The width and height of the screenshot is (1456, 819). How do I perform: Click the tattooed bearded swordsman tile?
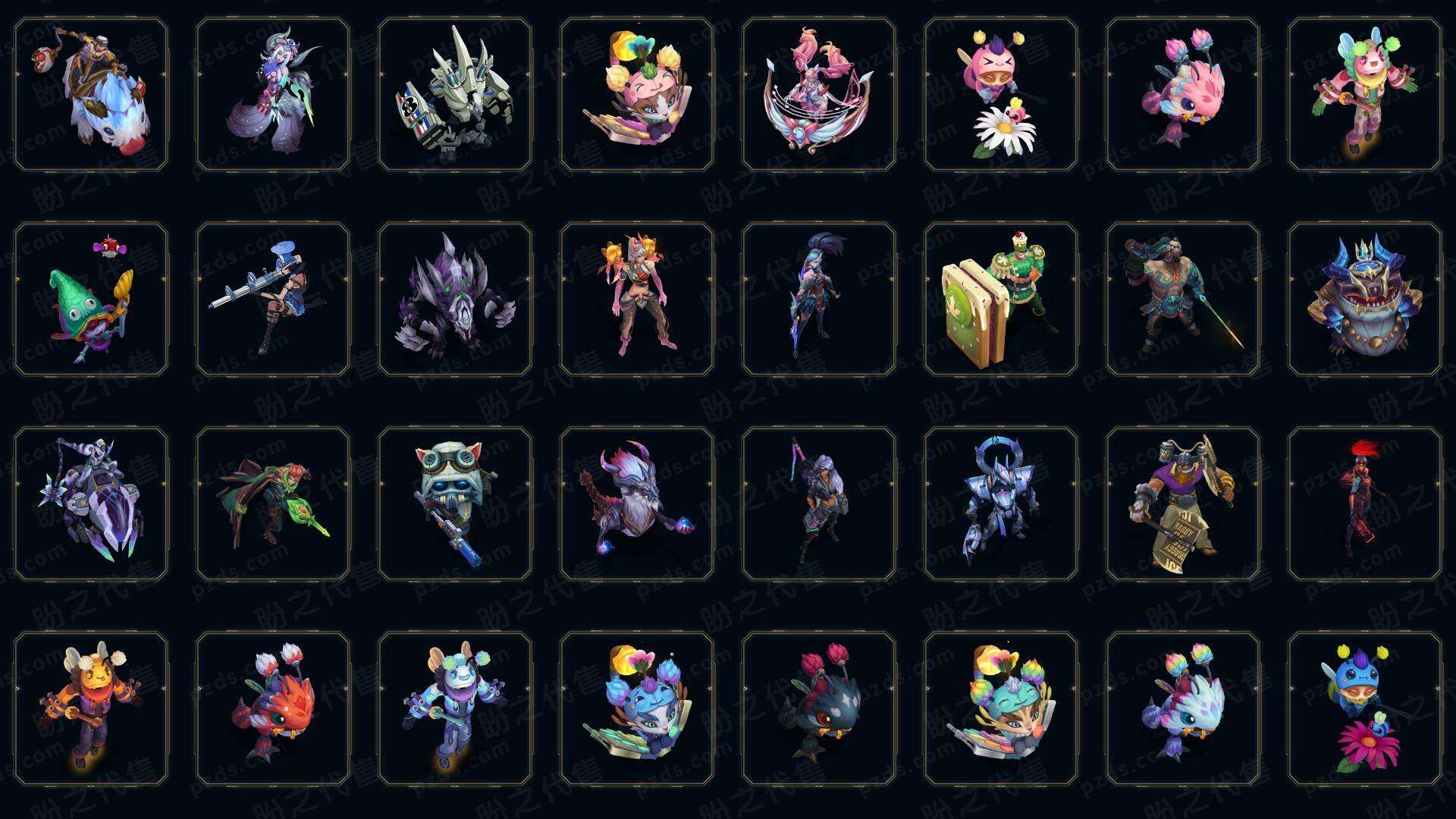[1183, 299]
